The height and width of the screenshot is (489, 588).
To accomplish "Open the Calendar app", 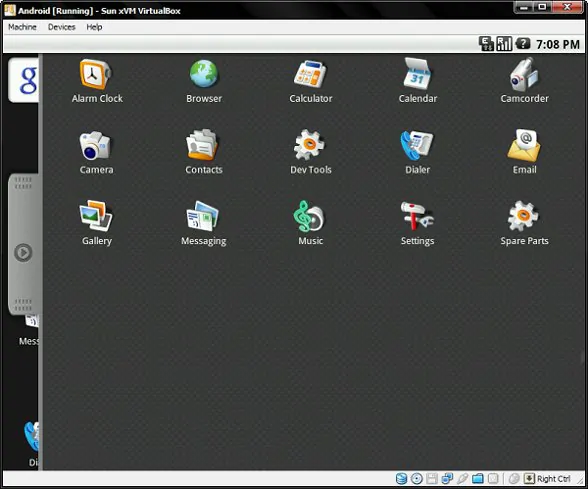I will (x=417, y=81).
